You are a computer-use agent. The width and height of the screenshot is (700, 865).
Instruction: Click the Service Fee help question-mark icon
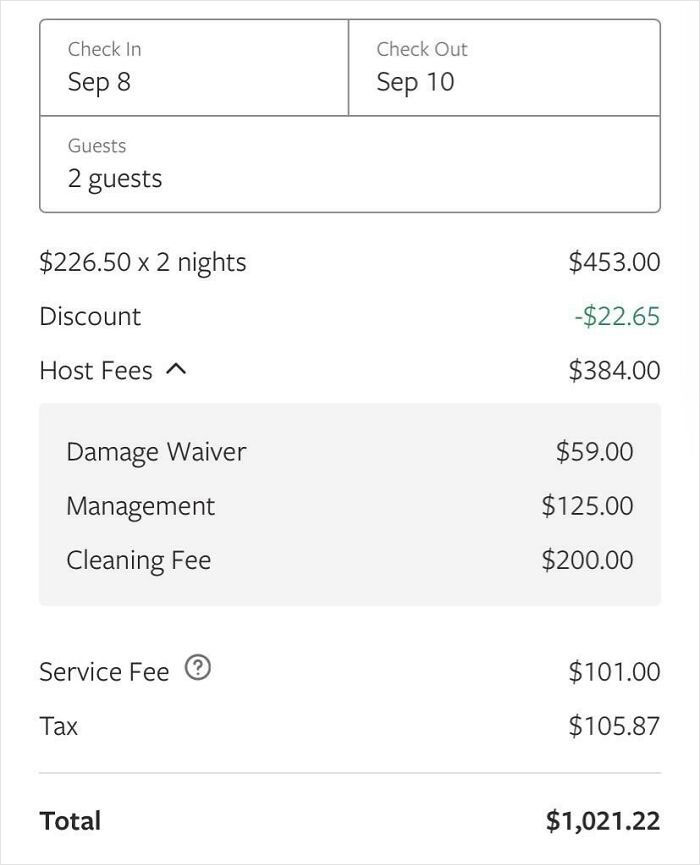coord(198,669)
